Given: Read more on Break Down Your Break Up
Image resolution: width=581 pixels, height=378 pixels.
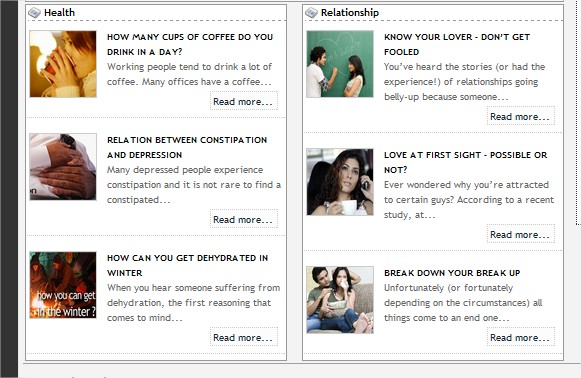Looking at the screenshot, I should pos(521,338).
